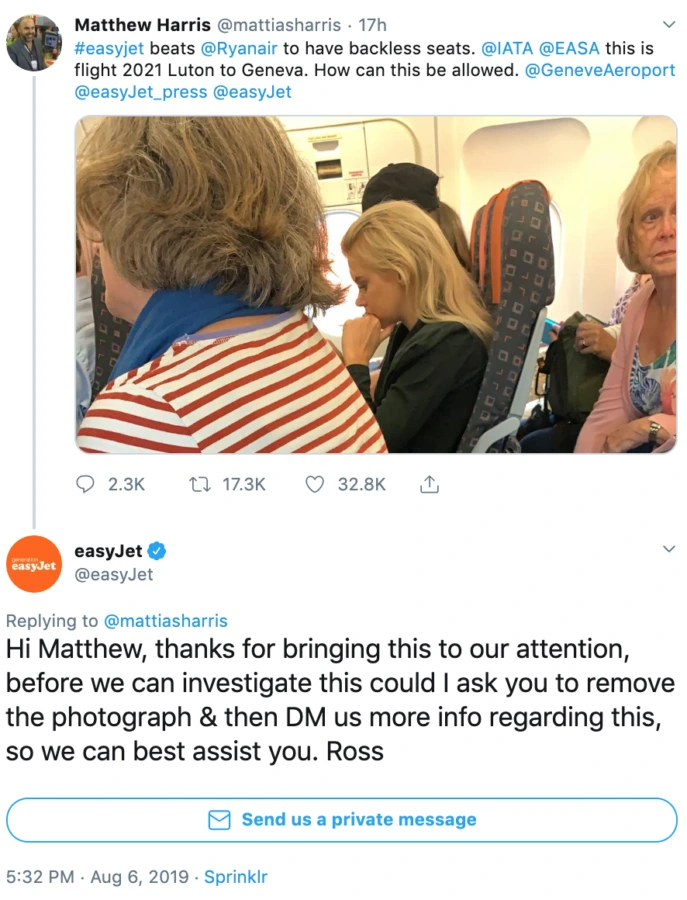Image resolution: width=687 pixels, height=900 pixels.
Task: Open the @easyJet_press mention link
Action: click(x=141, y=92)
